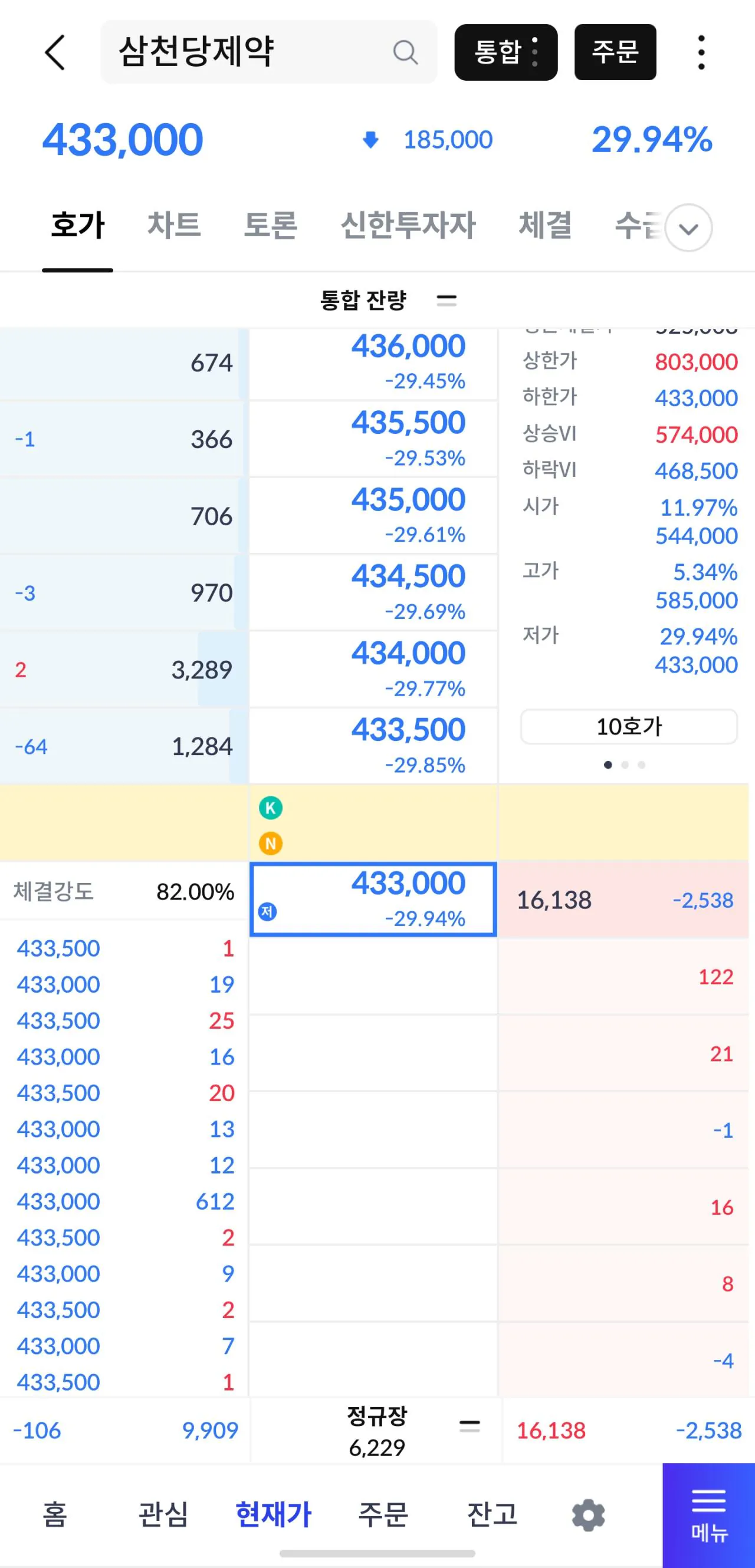This screenshot has width=755, height=1568.
Task: Expand the tab list chevron
Action: coord(688,228)
